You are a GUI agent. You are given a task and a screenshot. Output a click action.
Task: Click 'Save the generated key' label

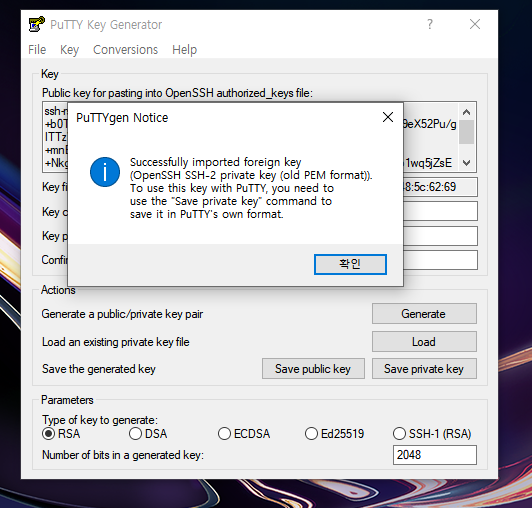coord(98,369)
